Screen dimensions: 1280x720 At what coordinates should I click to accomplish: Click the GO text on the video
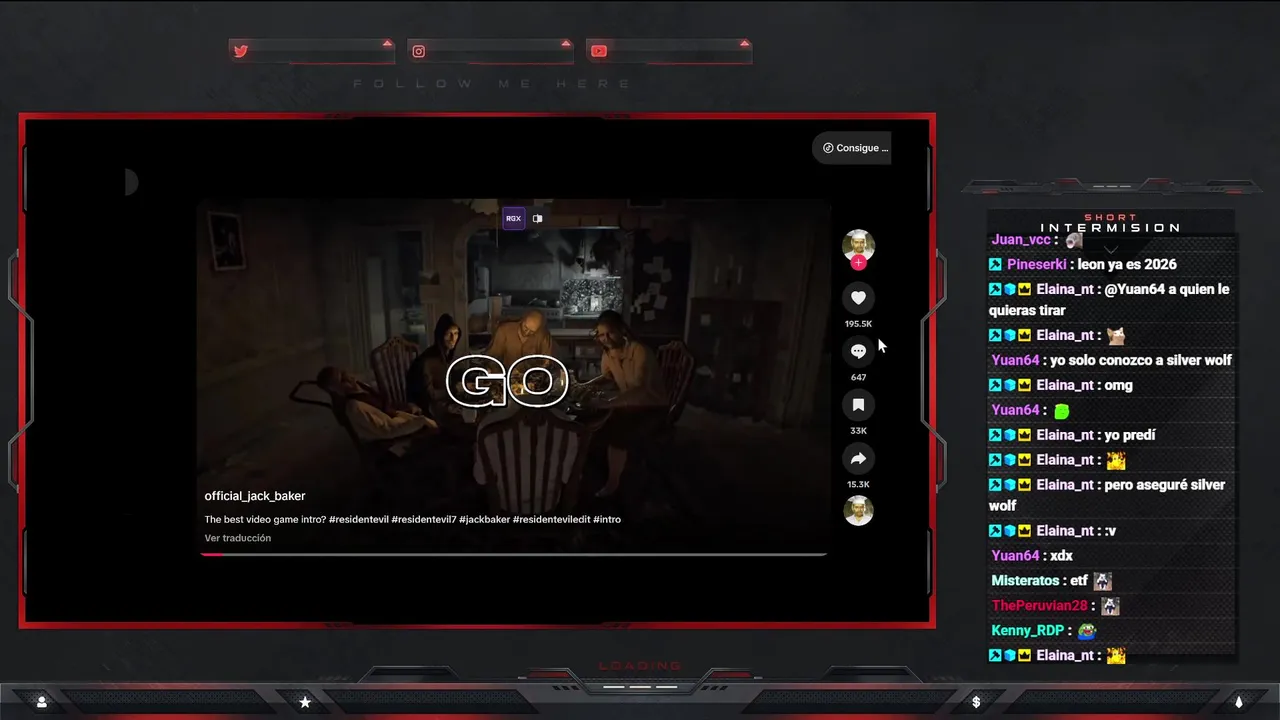pyautogui.click(x=507, y=382)
